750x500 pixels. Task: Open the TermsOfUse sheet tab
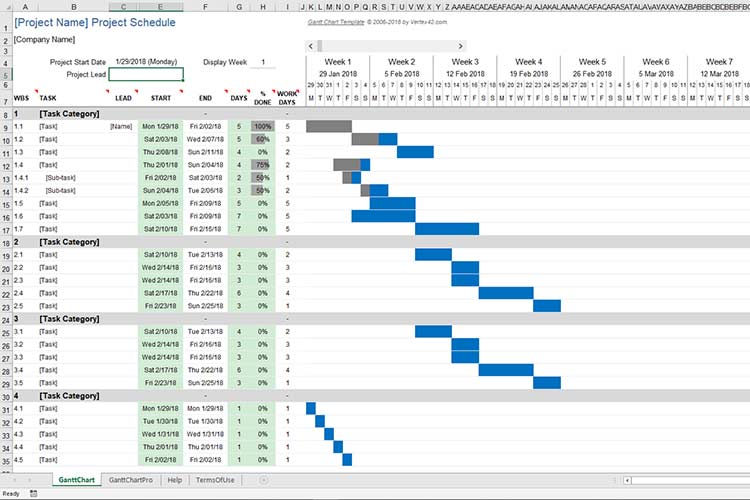tap(217, 481)
